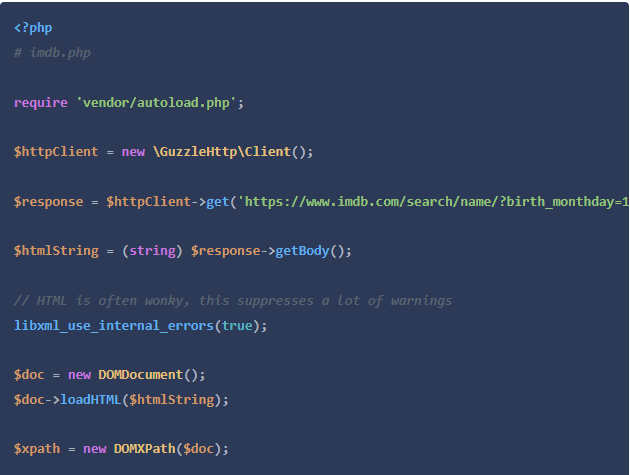630x475 pixels.
Task: Click the imdb.com URL string
Action: (x=433, y=202)
